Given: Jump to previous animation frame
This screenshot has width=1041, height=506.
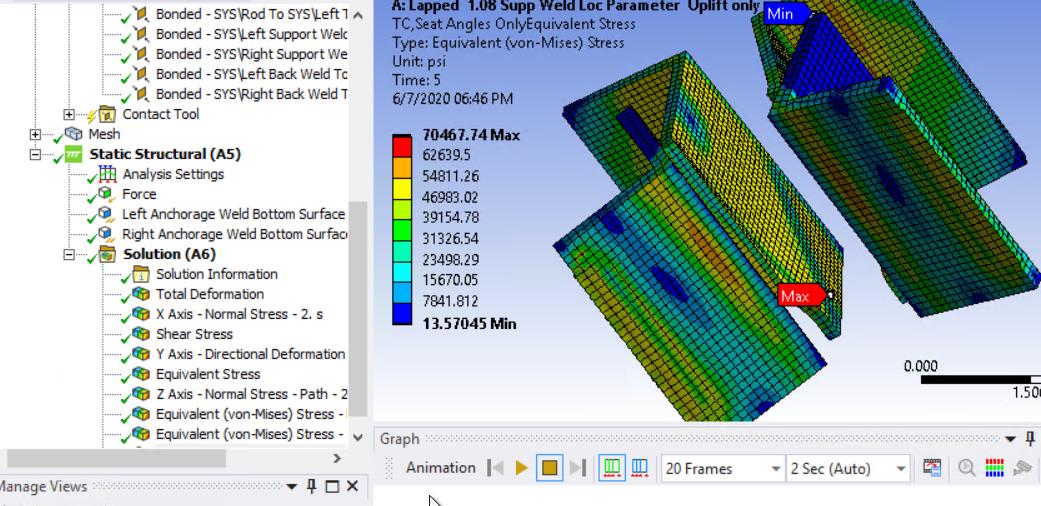Looking at the screenshot, I should pyautogui.click(x=495, y=468).
